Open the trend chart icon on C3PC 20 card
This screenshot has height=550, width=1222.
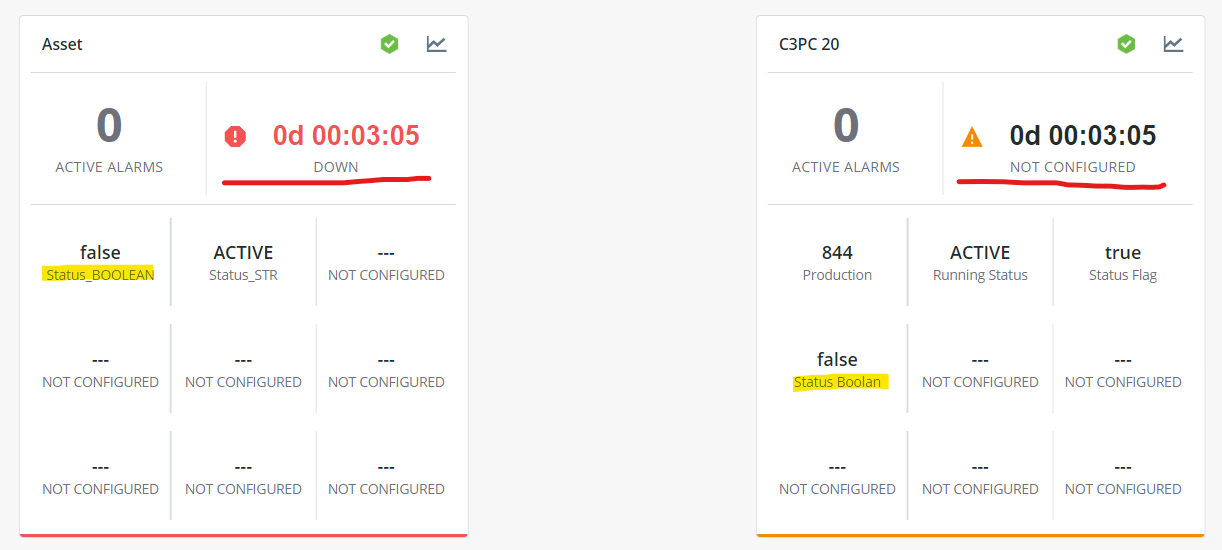1173,44
